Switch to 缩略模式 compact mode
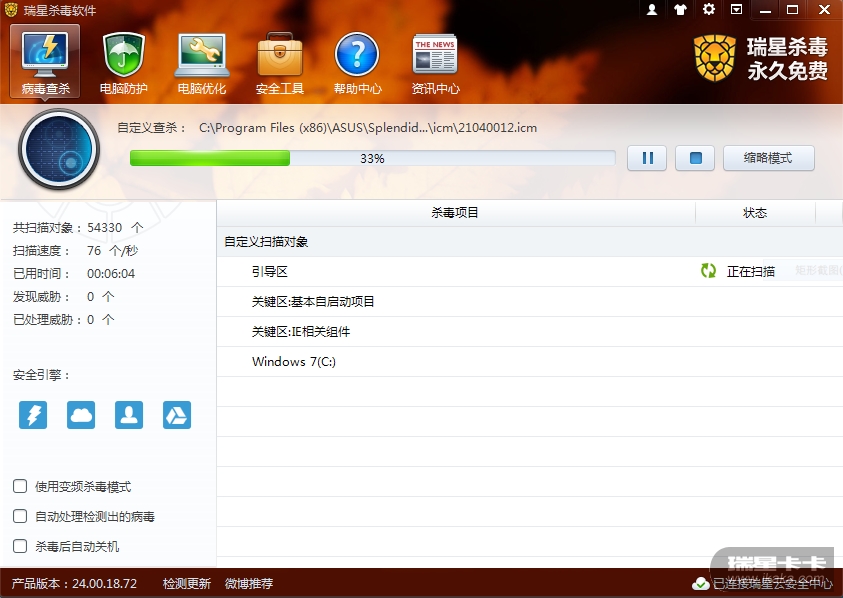Viewport: 843px width, 598px height. (x=768, y=158)
